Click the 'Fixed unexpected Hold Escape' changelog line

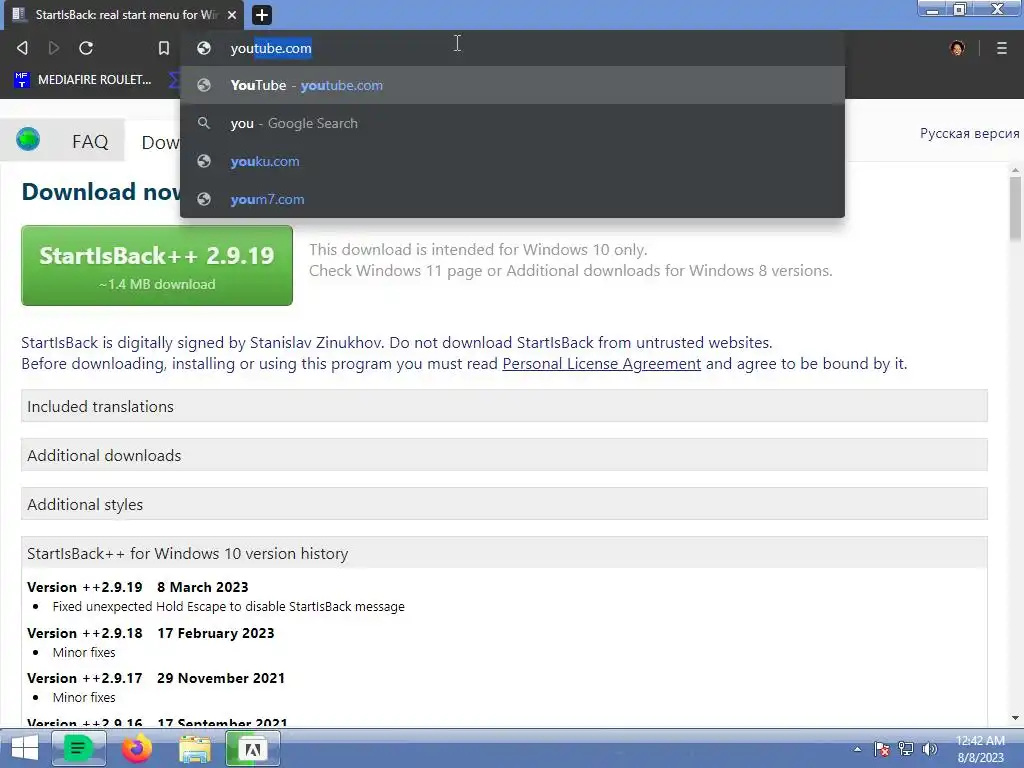229,606
